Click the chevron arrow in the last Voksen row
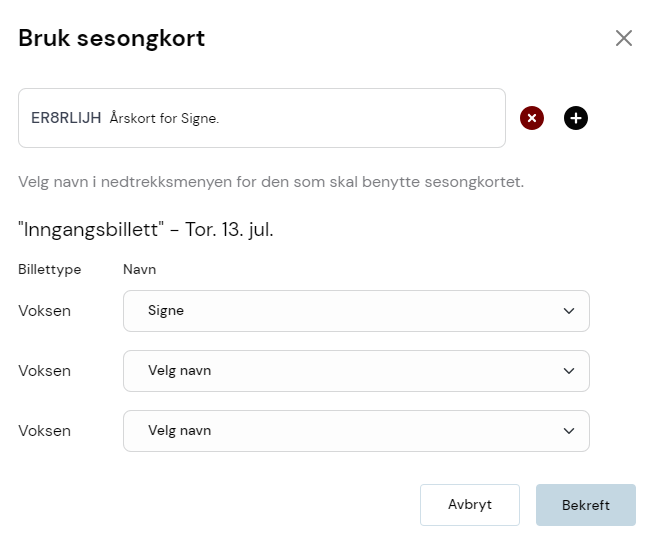656x547 pixels. [x=569, y=431]
